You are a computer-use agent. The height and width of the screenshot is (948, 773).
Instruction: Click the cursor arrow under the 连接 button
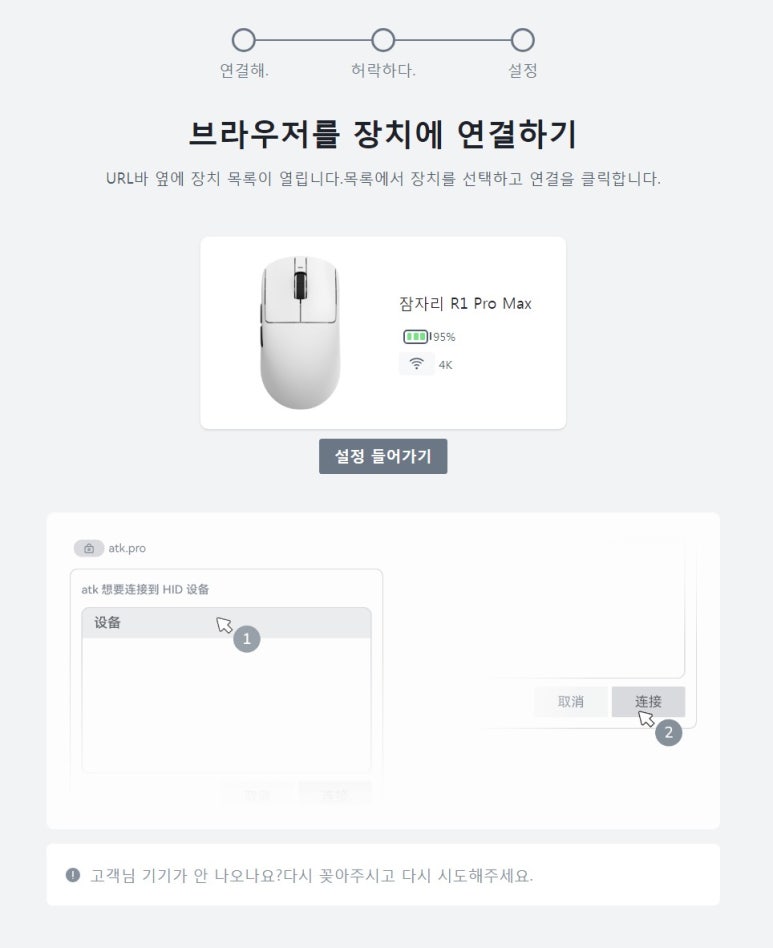click(645, 718)
